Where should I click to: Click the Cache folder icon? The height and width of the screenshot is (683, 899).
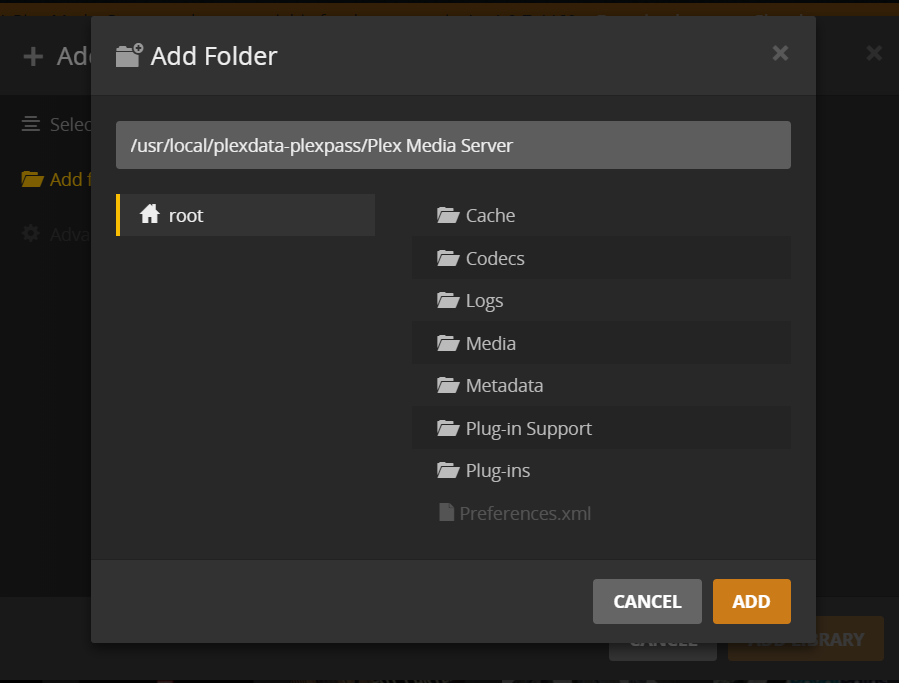447,215
